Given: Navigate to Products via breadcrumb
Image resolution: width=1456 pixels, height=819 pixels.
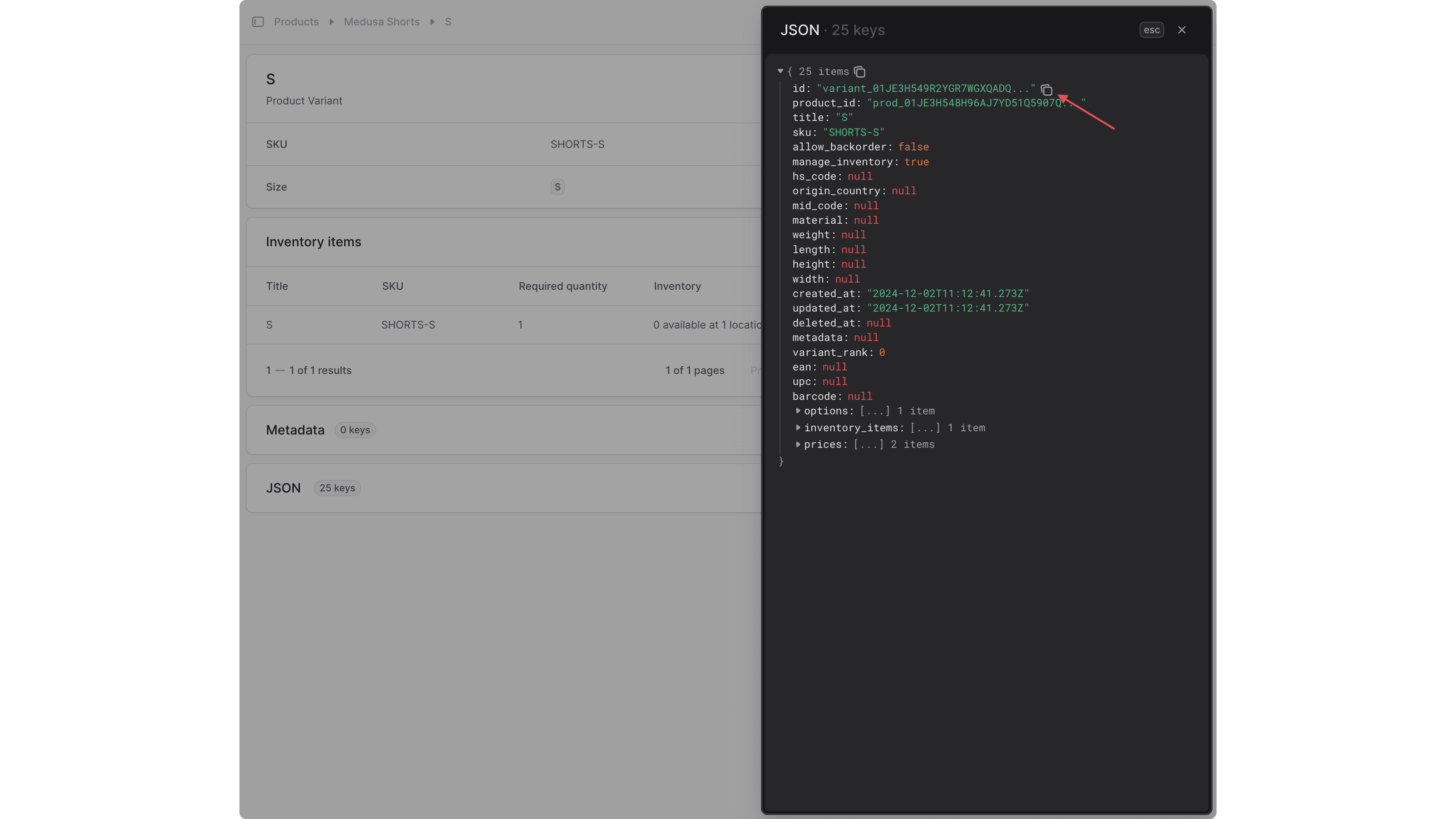Looking at the screenshot, I should [x=296, y=21].
